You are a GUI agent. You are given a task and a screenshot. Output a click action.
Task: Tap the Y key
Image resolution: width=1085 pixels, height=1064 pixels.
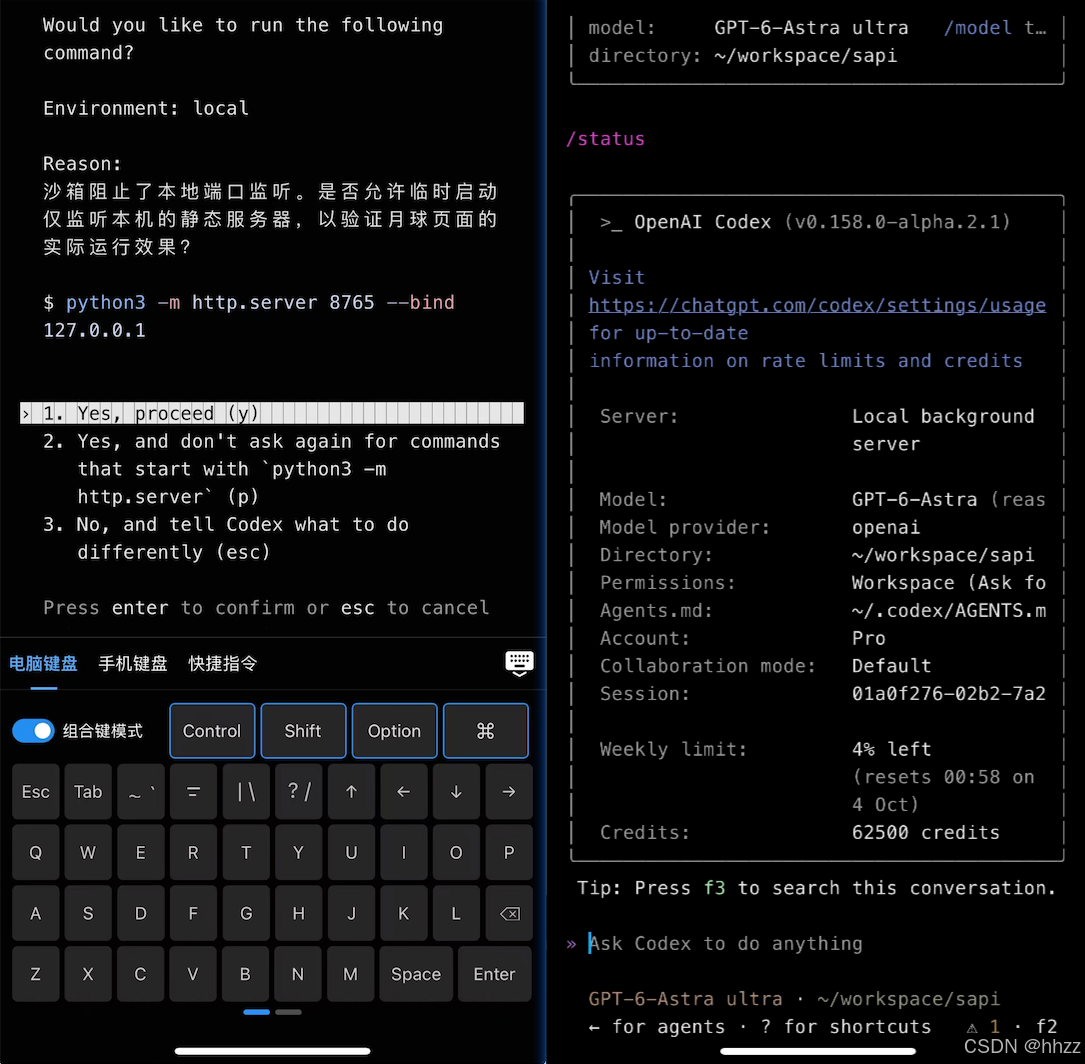point(298,852)
